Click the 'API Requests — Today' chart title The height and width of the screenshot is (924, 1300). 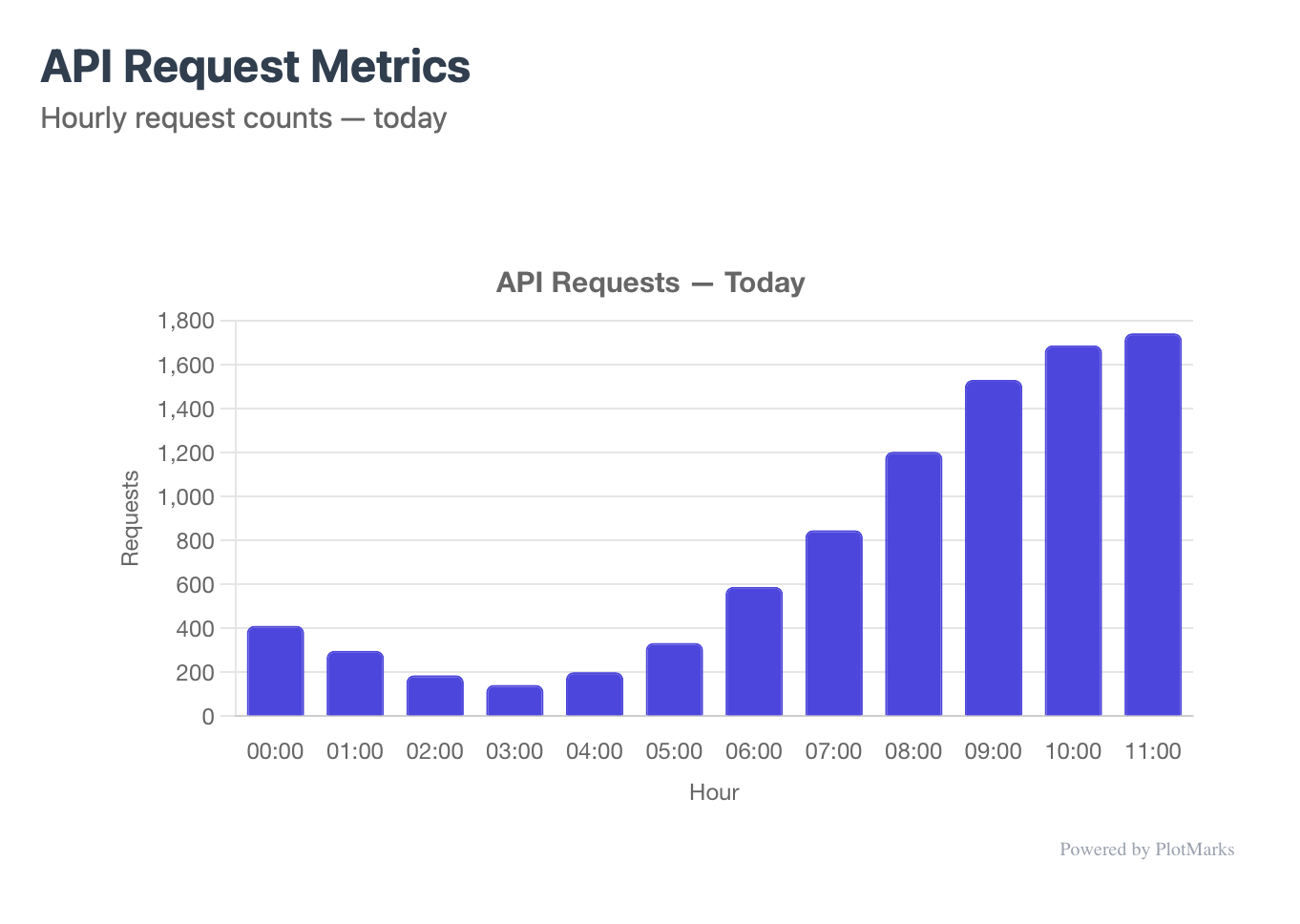point(651,283)
